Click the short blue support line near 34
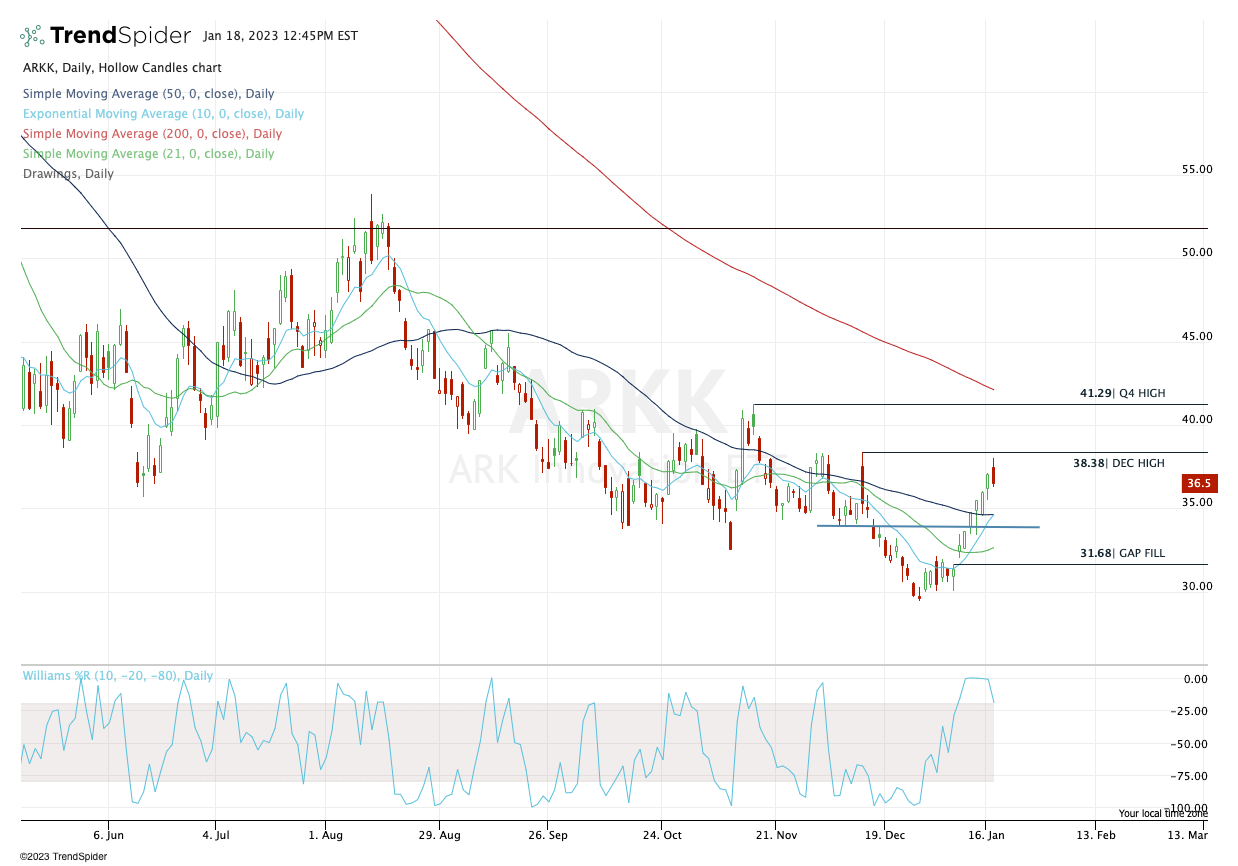The height and width of the screenshot is (866, 1238). (928, 526)
